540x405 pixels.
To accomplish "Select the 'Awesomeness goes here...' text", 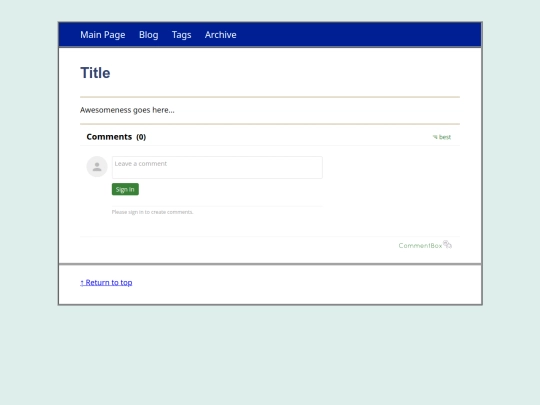I will pos(127,110).
